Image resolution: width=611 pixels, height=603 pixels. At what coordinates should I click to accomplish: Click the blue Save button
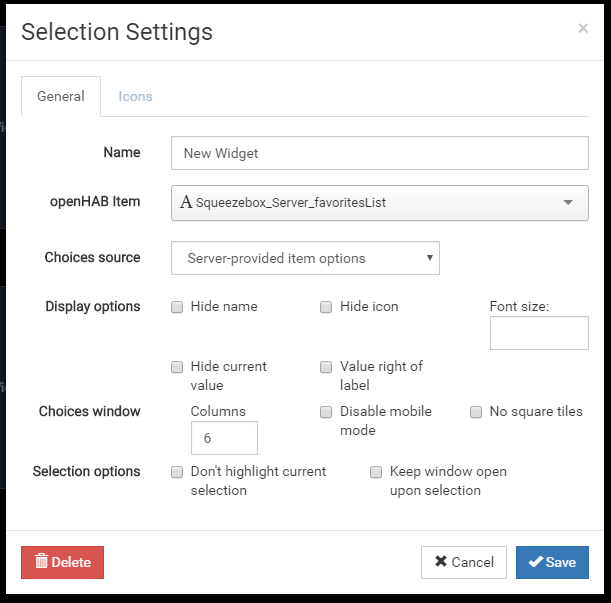point(552,562)
